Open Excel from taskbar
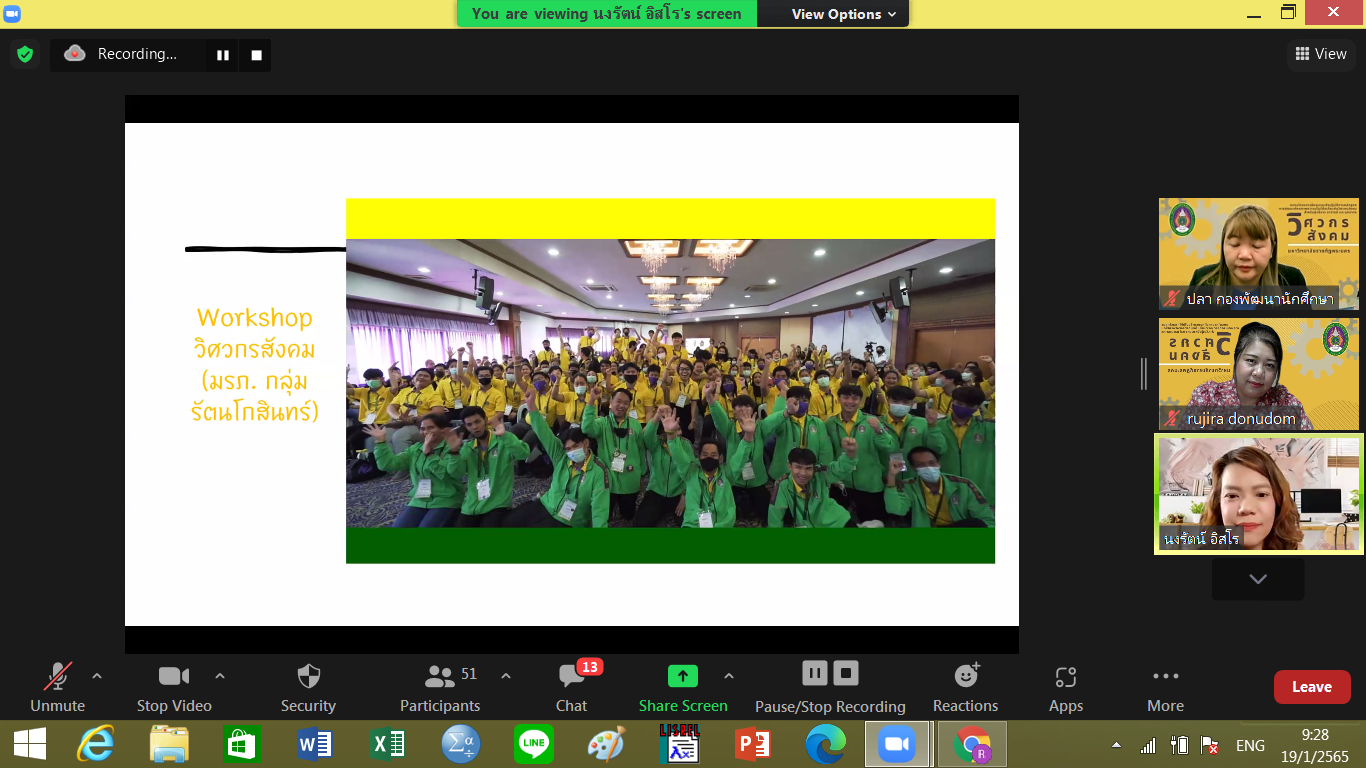Viewport: 1366px width, 768px height. [x=388, y=744]
